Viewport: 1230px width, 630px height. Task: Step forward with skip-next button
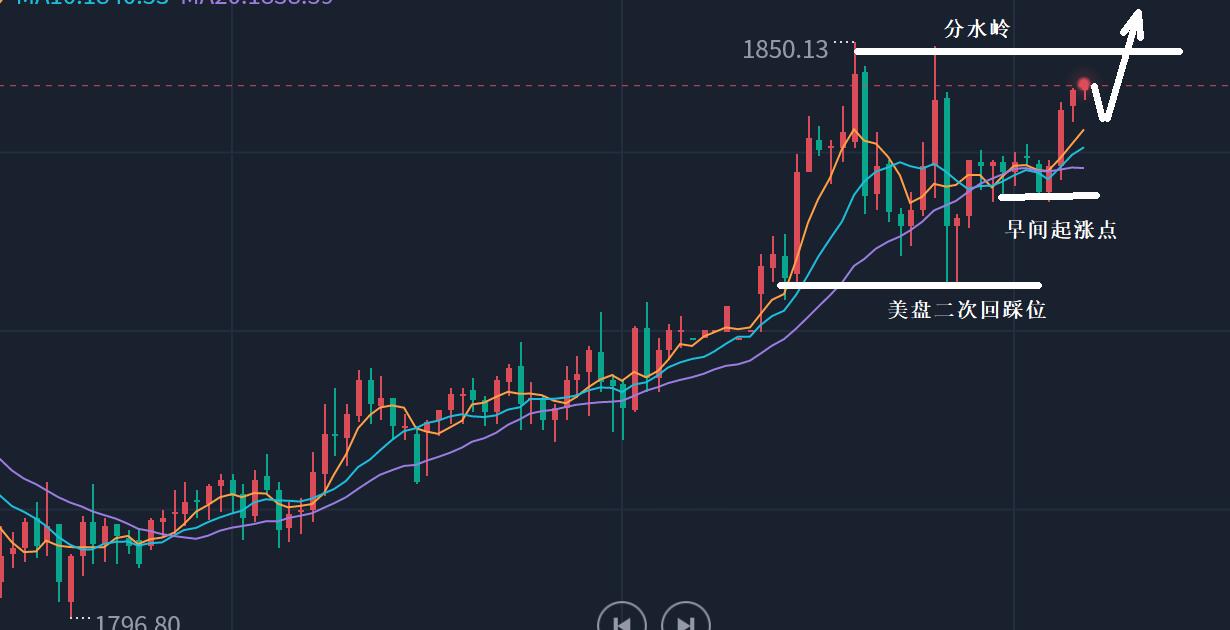685,621
